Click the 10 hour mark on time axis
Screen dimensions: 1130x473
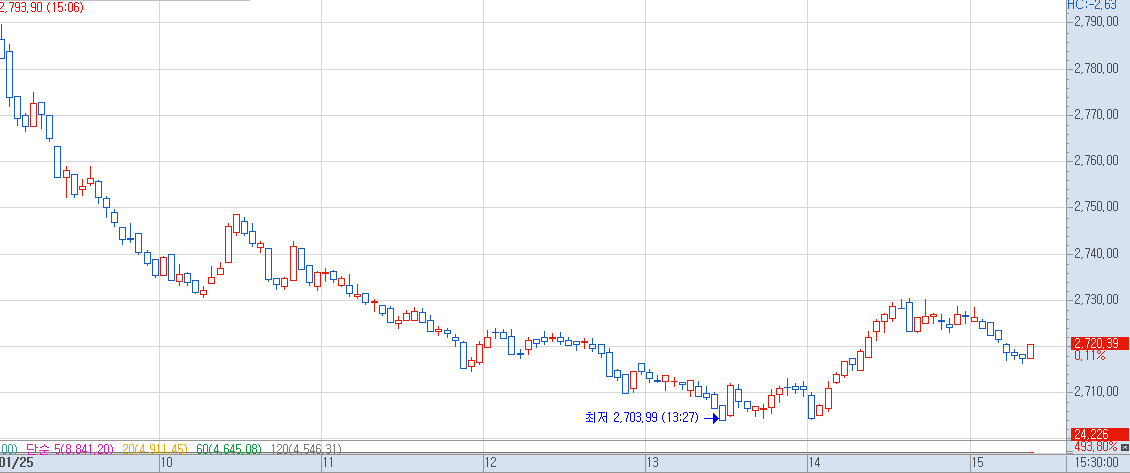pos(166,462)
